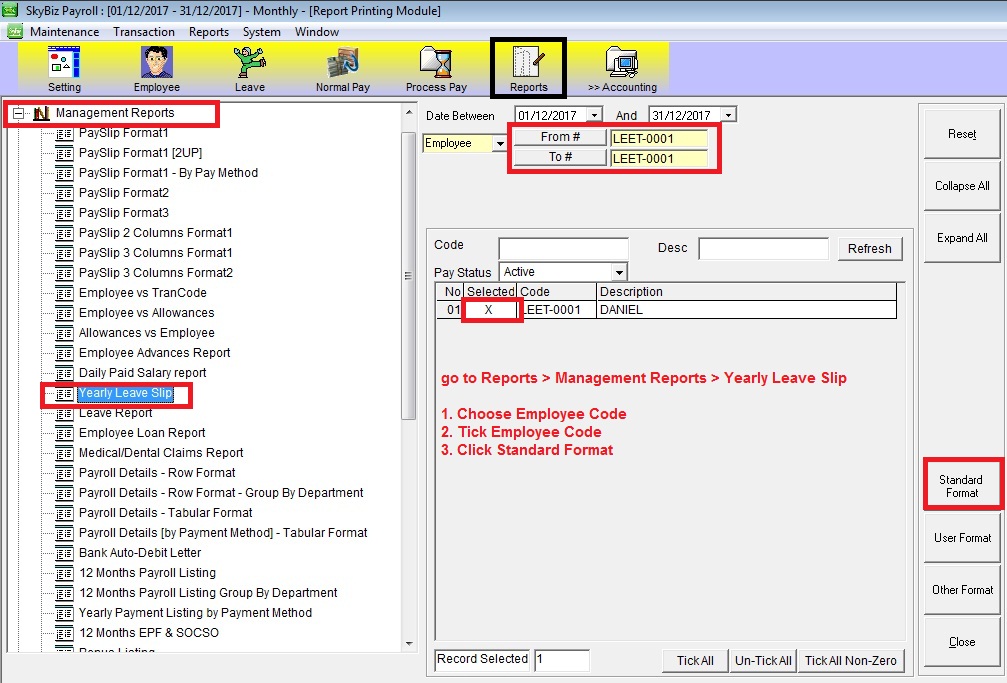This screenshot has width=1007, height=683.
Task: Open the Leave module icon
Action: (x=249, y=64)
